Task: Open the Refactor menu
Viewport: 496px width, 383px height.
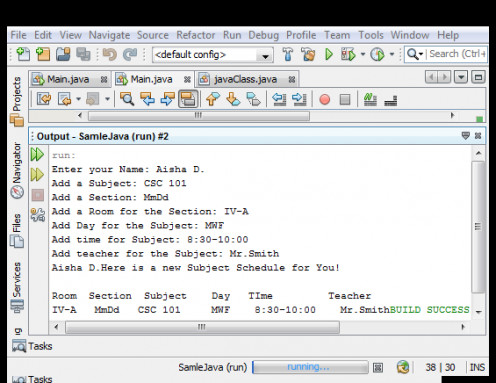Action: tap(196, 35)
